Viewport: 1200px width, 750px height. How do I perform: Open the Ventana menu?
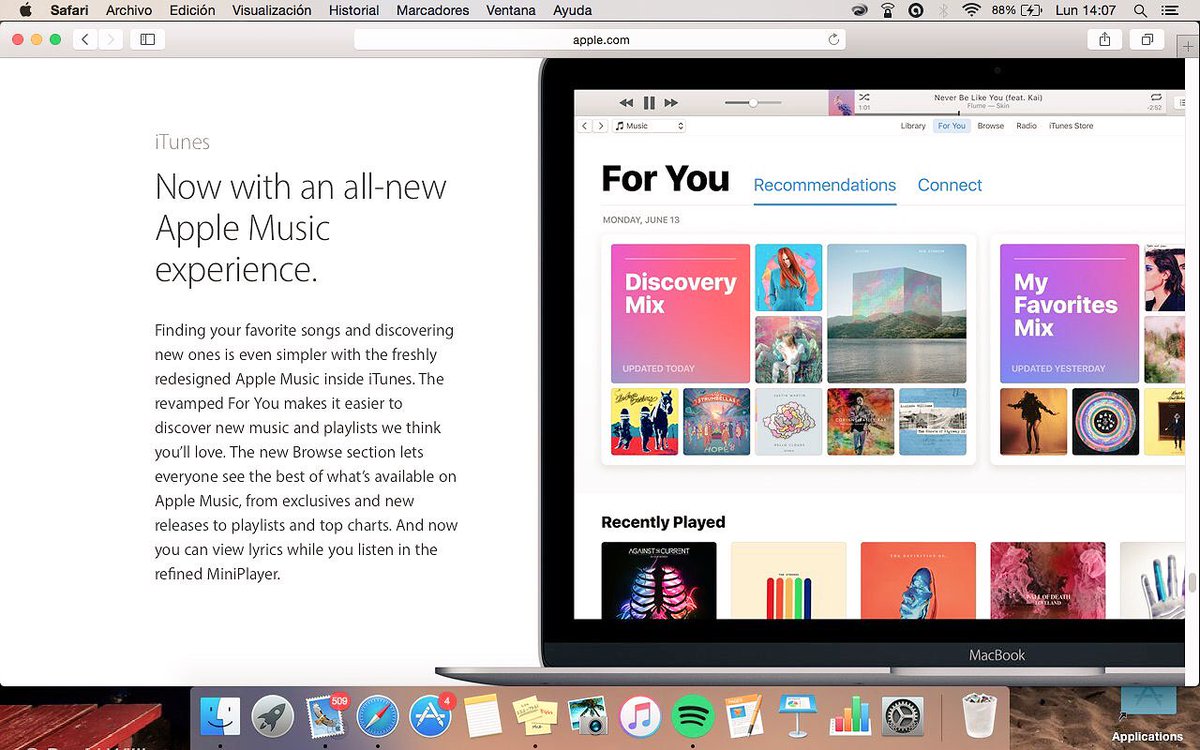[x=510, y=10]
